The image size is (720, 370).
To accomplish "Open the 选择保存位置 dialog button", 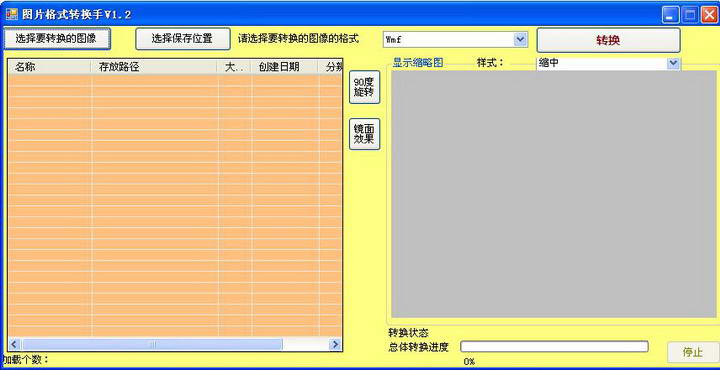I will [182, 39].
